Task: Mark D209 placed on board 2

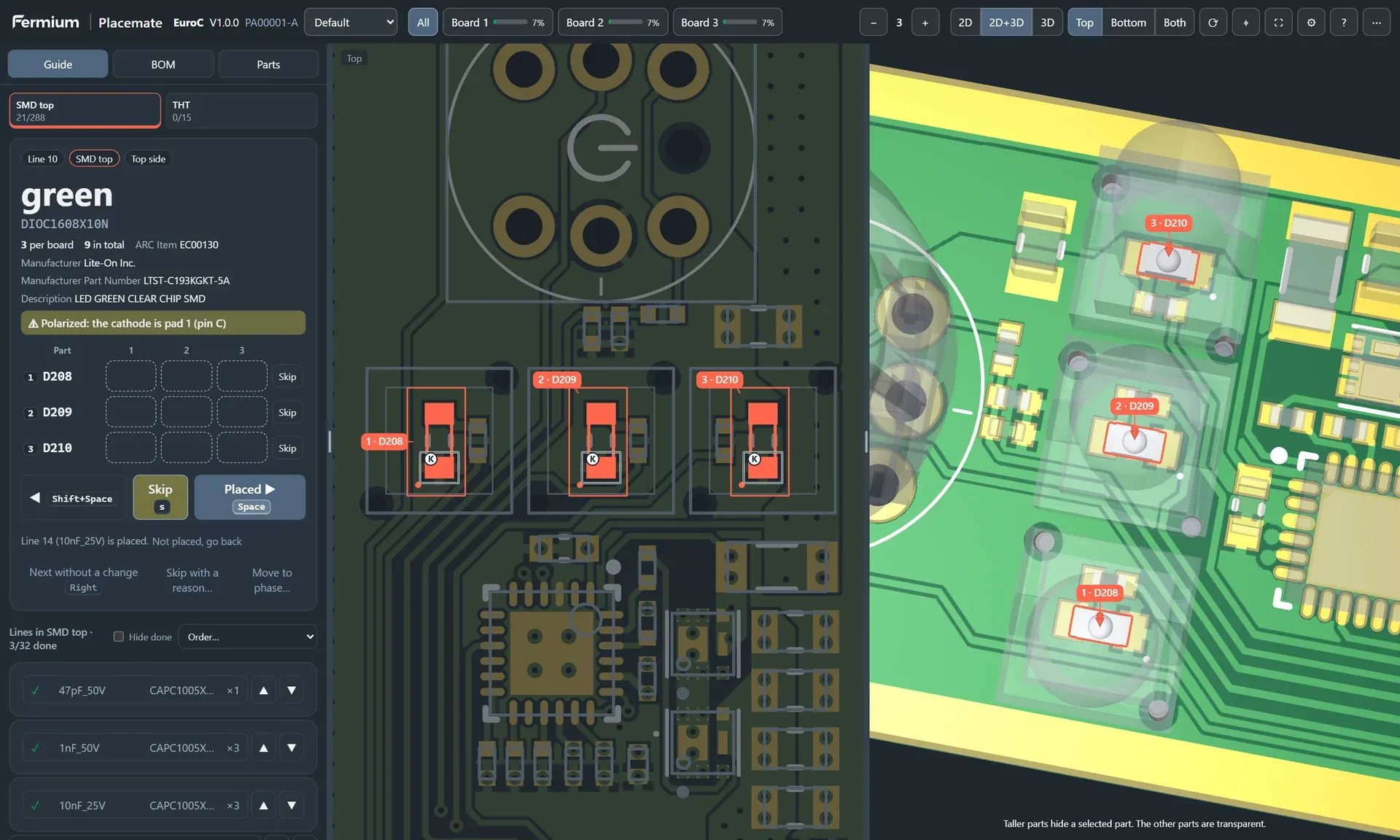Action: [x=187, y=412]
